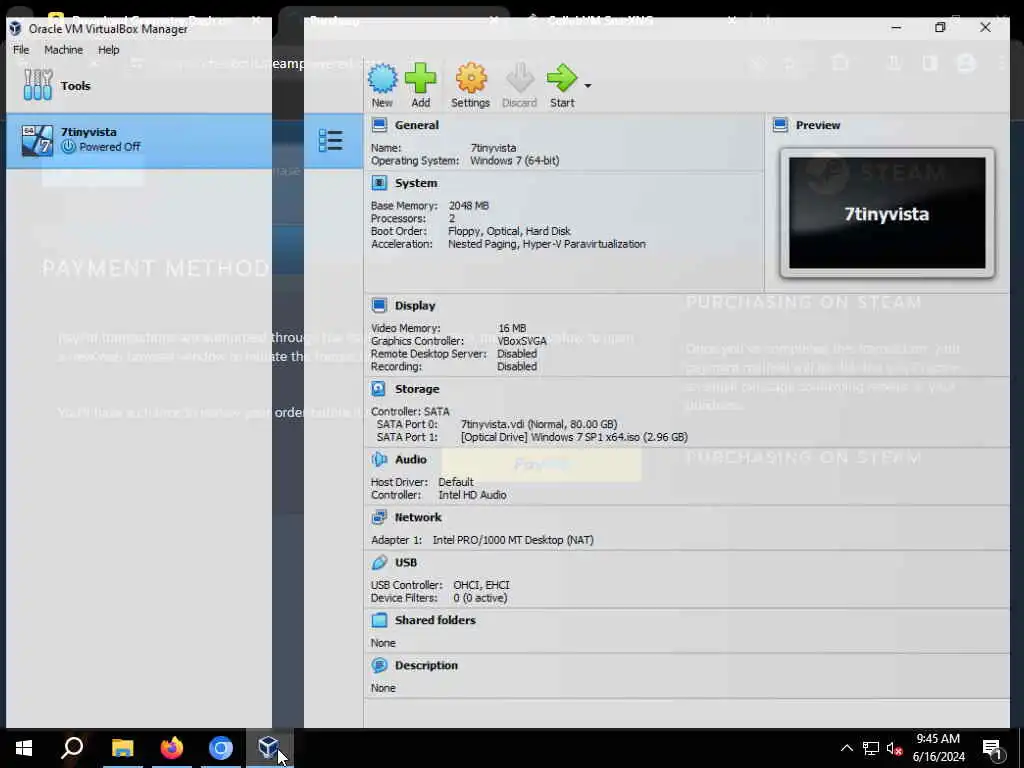Click the Add machine green plus icon
The width and height of the screenshot is (1024, 768).
point(420,79)
